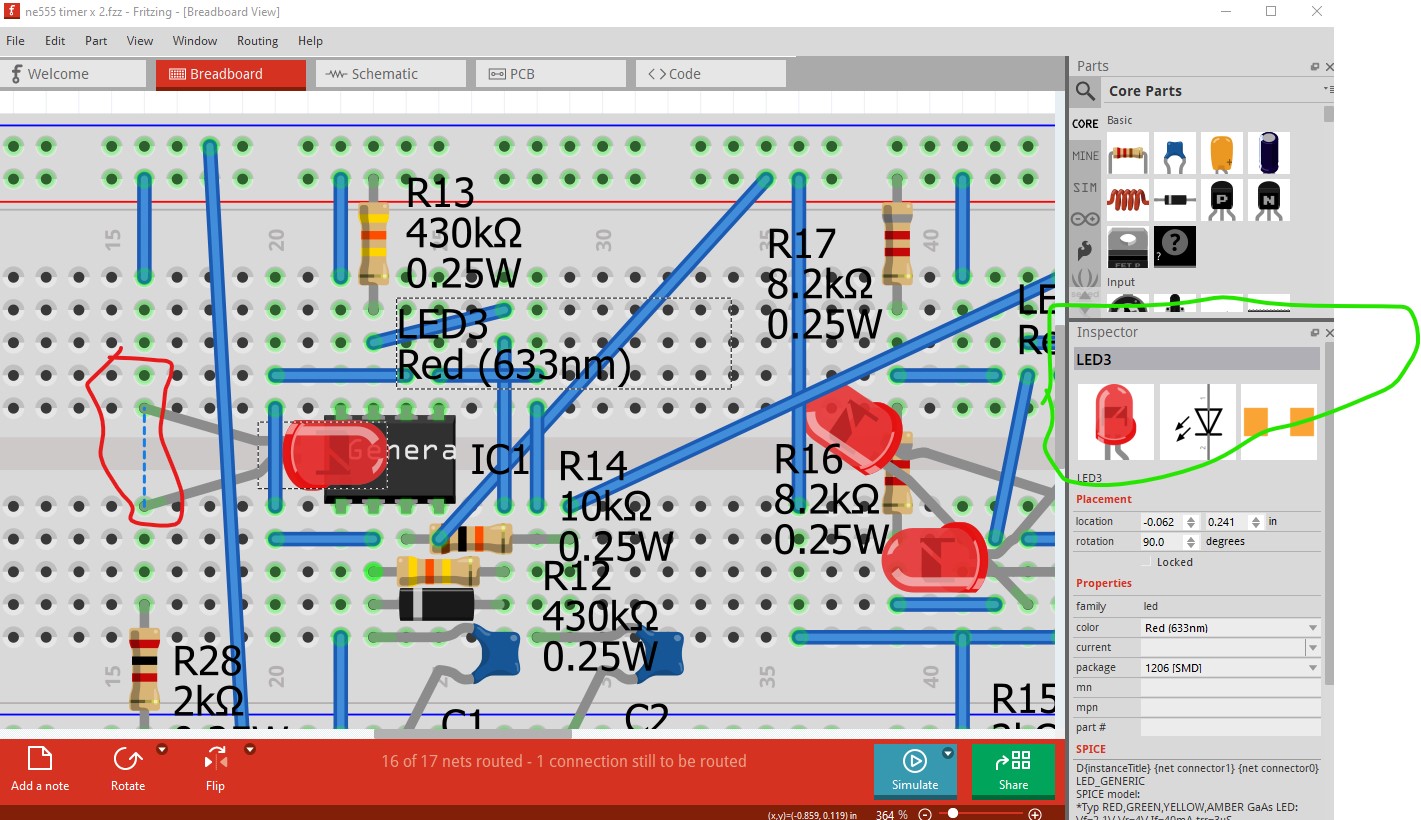Click the zoom in plus icon
The image size is (1421, 820).
[x=1035, y=814]
